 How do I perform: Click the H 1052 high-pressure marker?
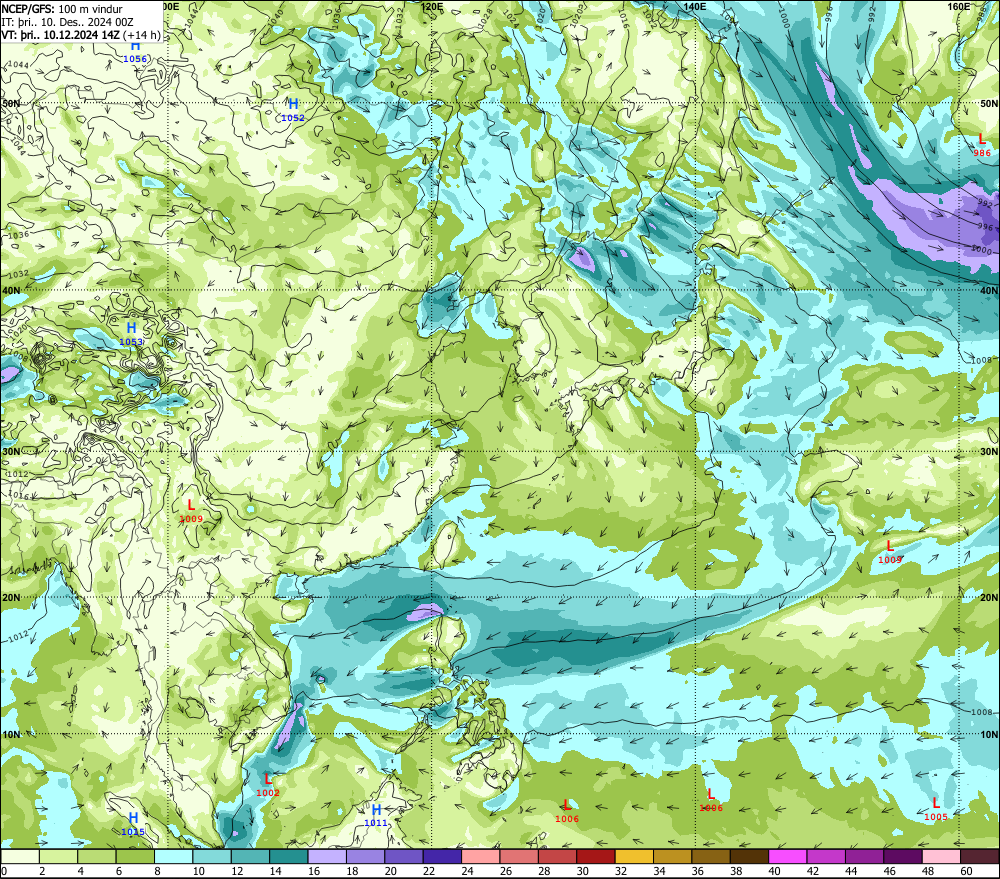coord(293,110)
